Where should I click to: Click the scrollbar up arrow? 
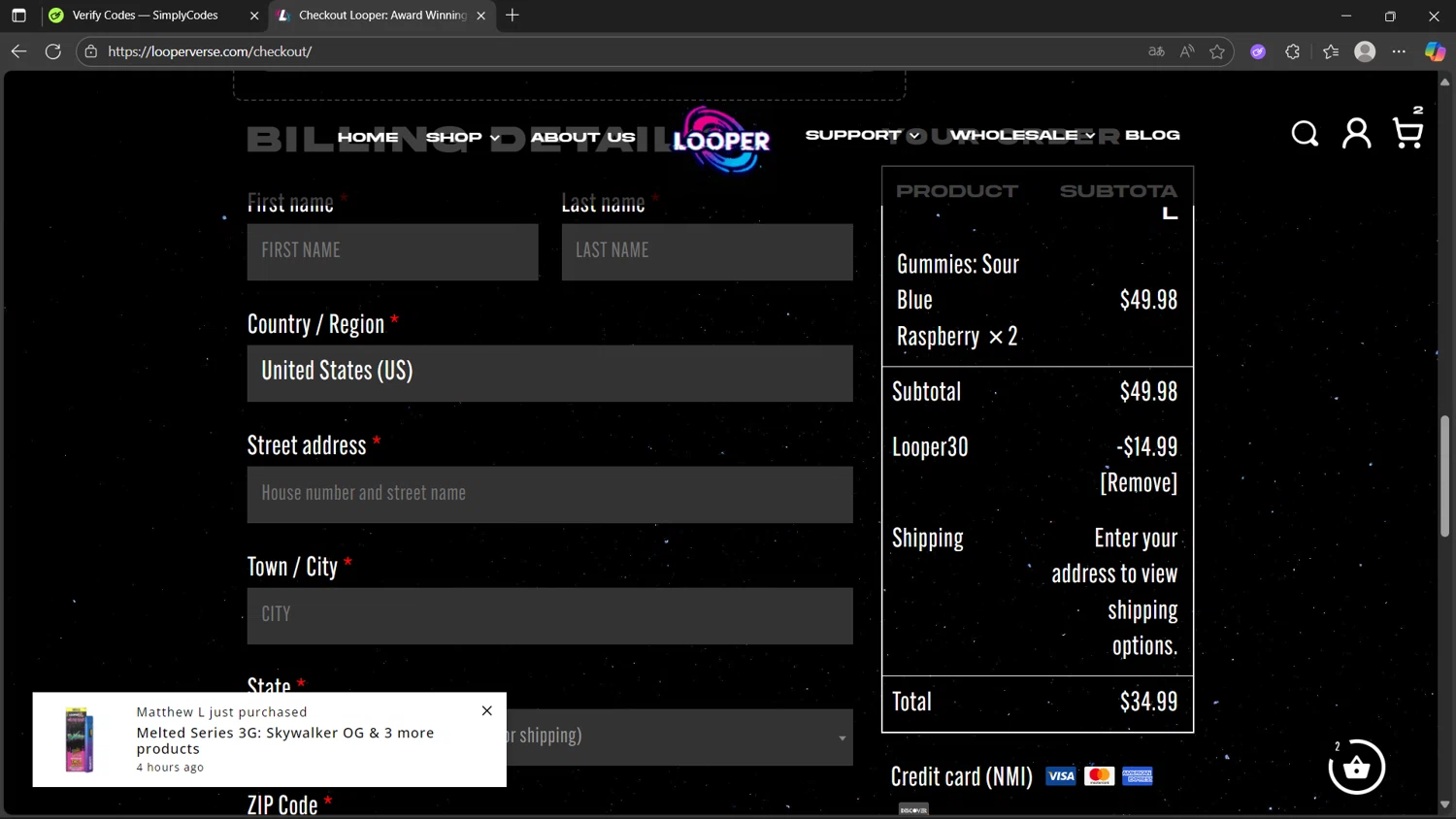point(1444,82)
